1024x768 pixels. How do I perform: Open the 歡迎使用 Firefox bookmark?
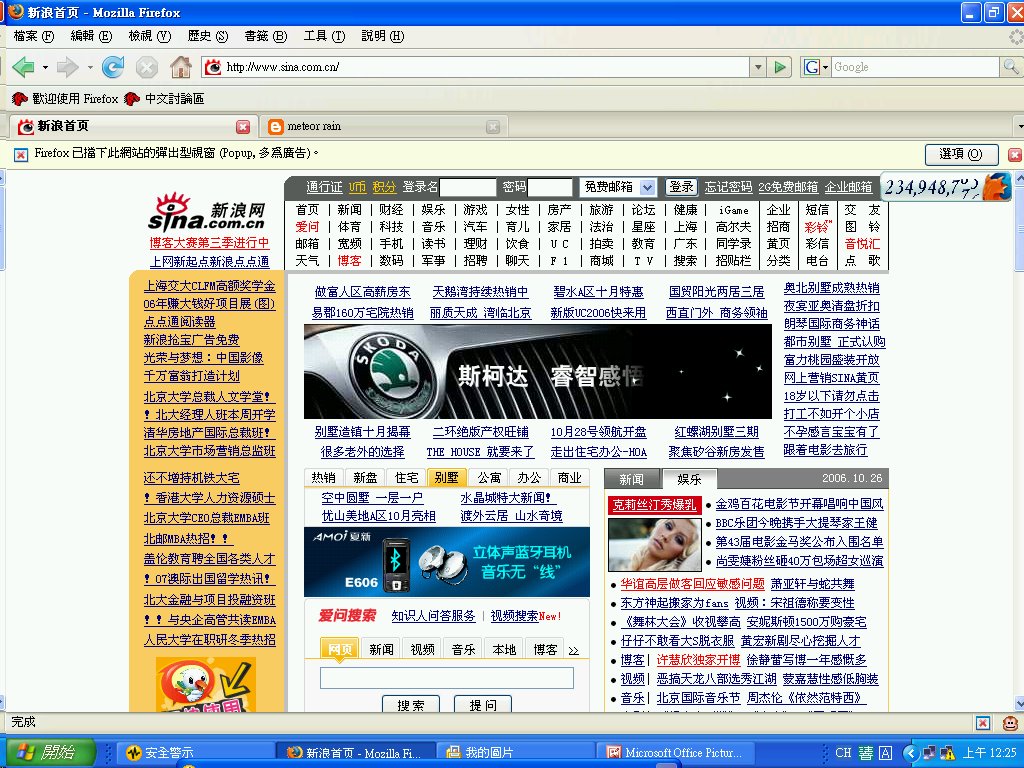tap(65, 99)
